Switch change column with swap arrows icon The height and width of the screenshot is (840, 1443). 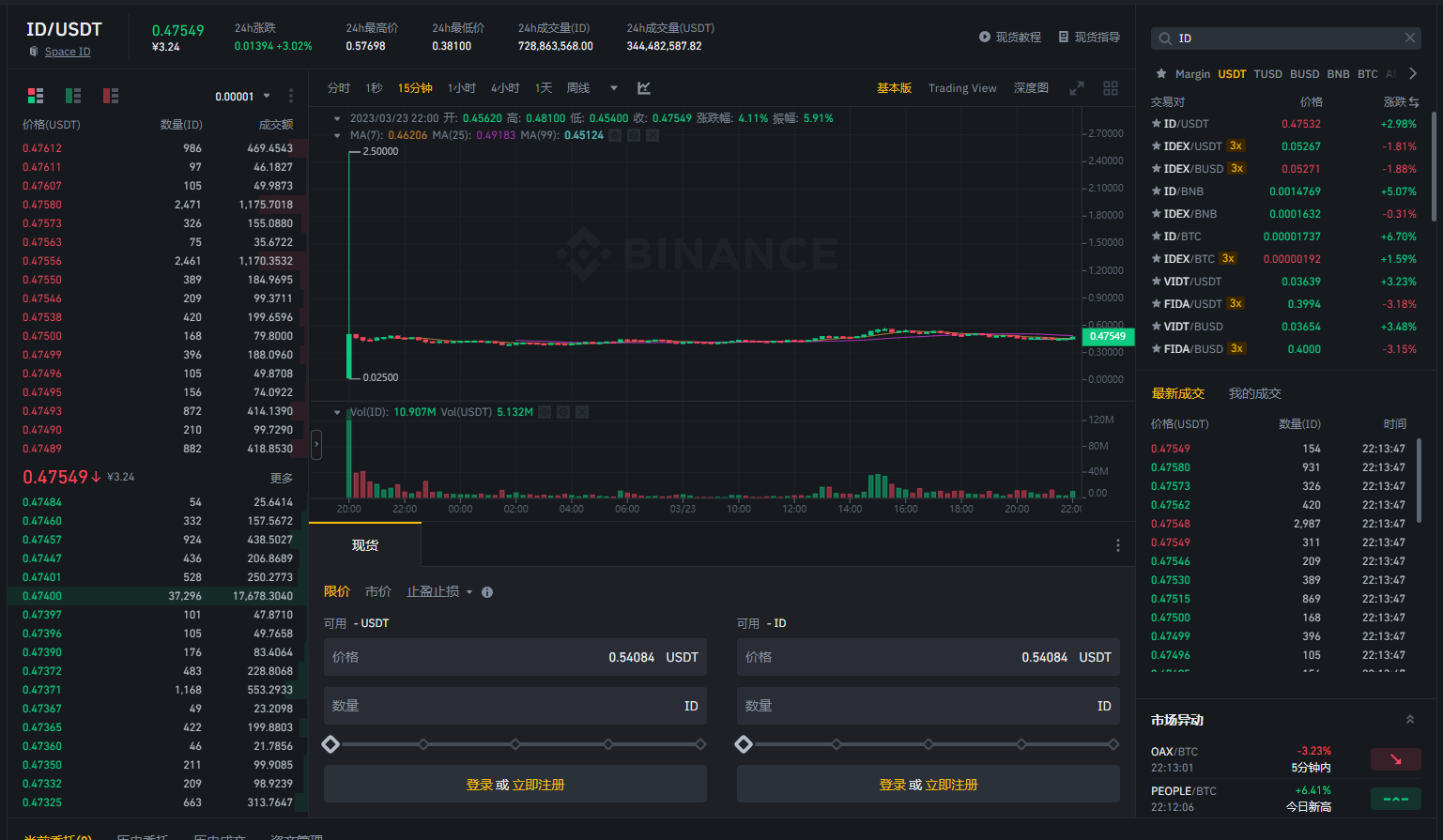[1414, 101]
